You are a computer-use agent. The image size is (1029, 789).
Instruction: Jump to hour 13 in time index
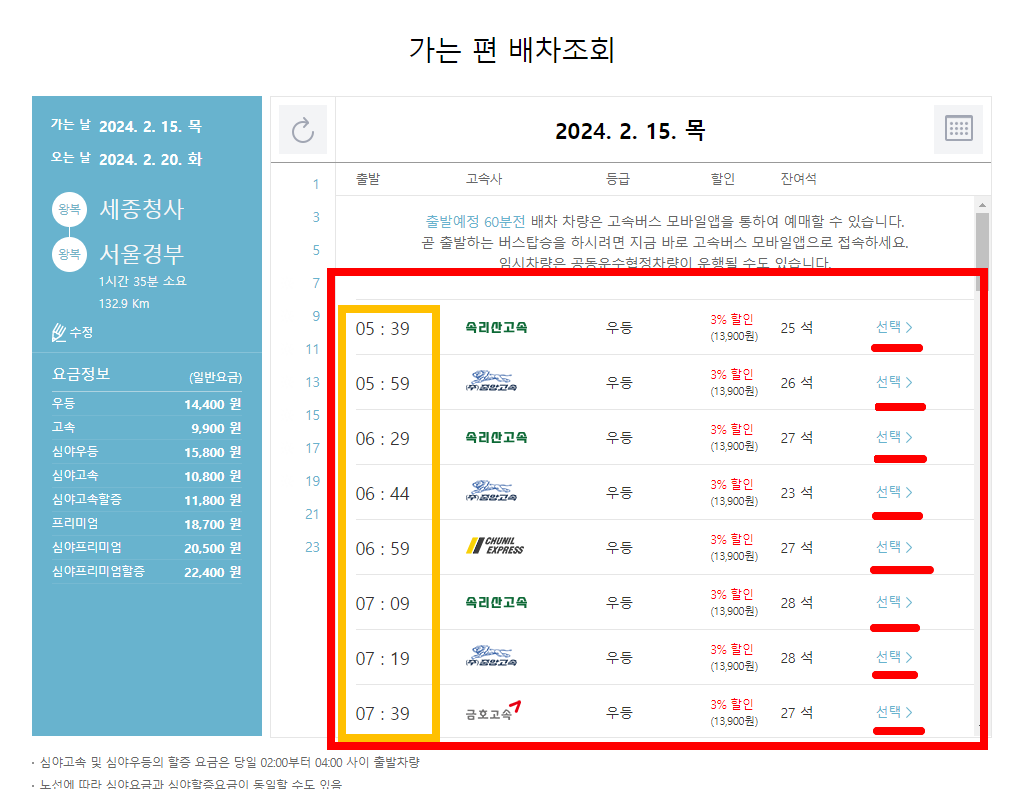pos(312,382)
